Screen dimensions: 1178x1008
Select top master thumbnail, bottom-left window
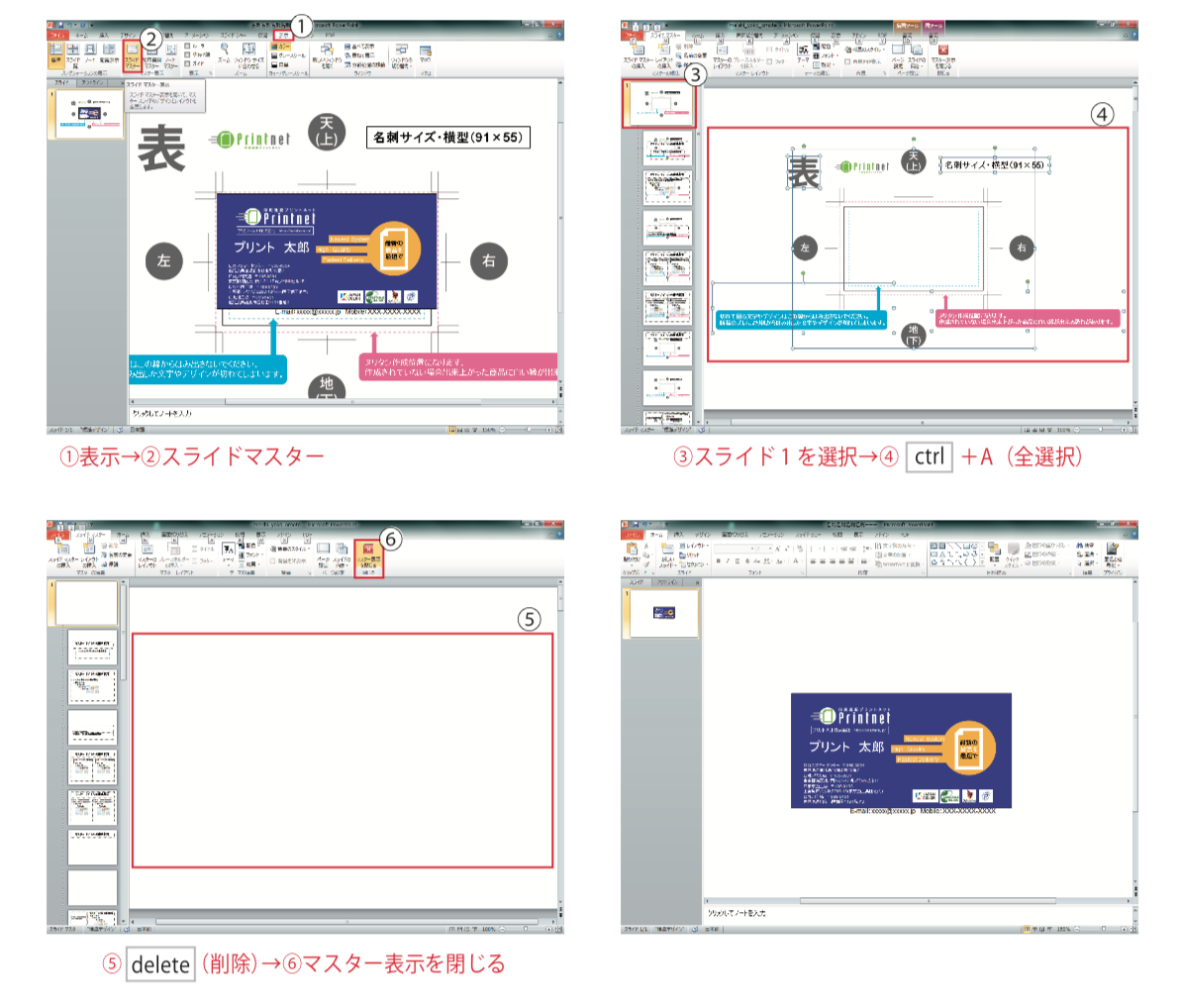click(x=86, y=604)
